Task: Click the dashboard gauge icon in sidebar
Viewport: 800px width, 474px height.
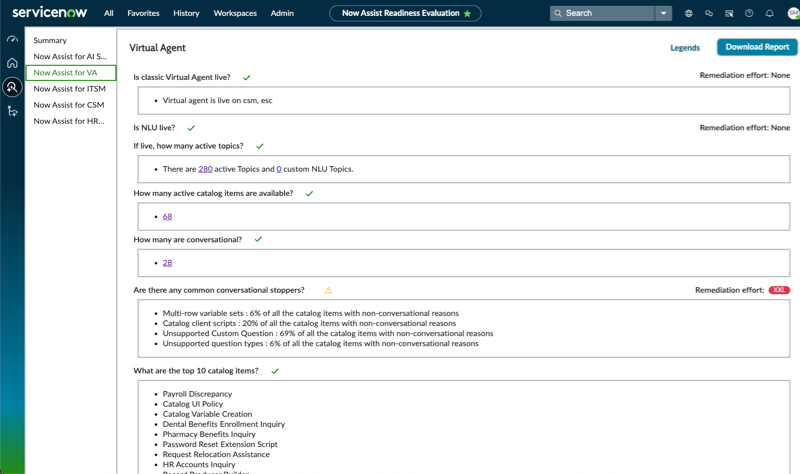Action: click(12, 39)
